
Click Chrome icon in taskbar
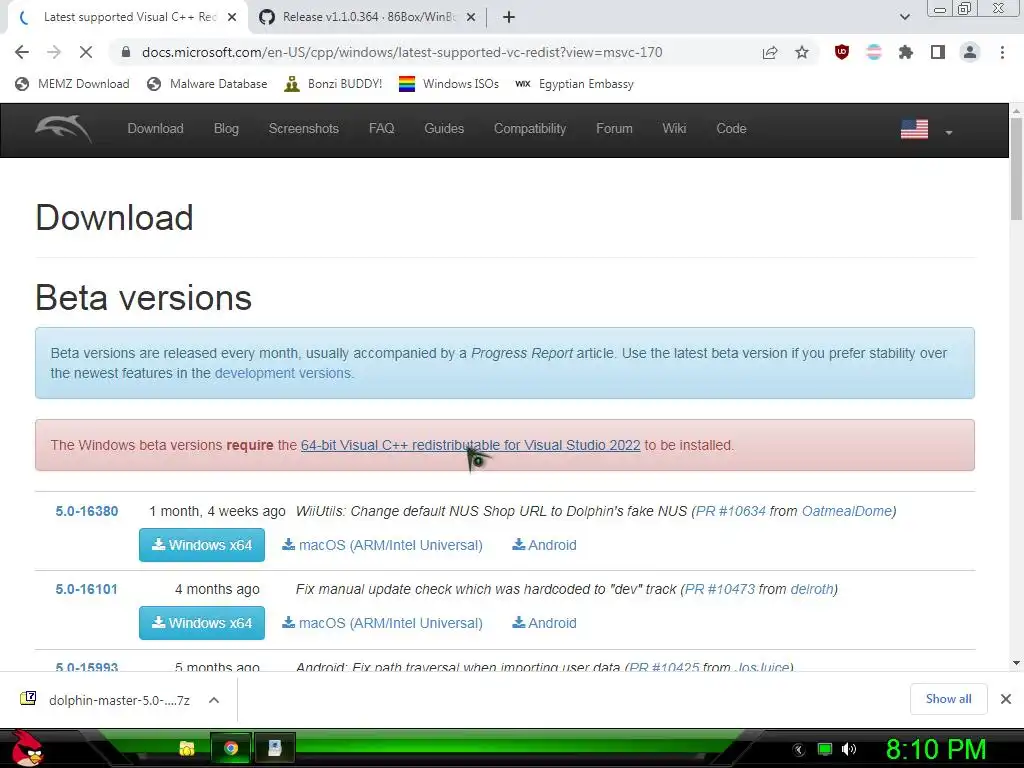[x=231, y=748]
